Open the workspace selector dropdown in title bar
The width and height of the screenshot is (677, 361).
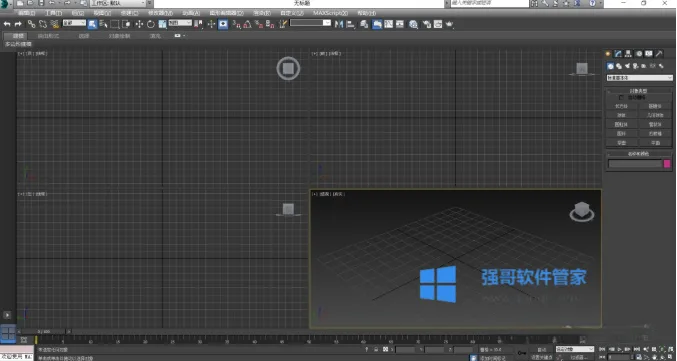tap(119, 3)
